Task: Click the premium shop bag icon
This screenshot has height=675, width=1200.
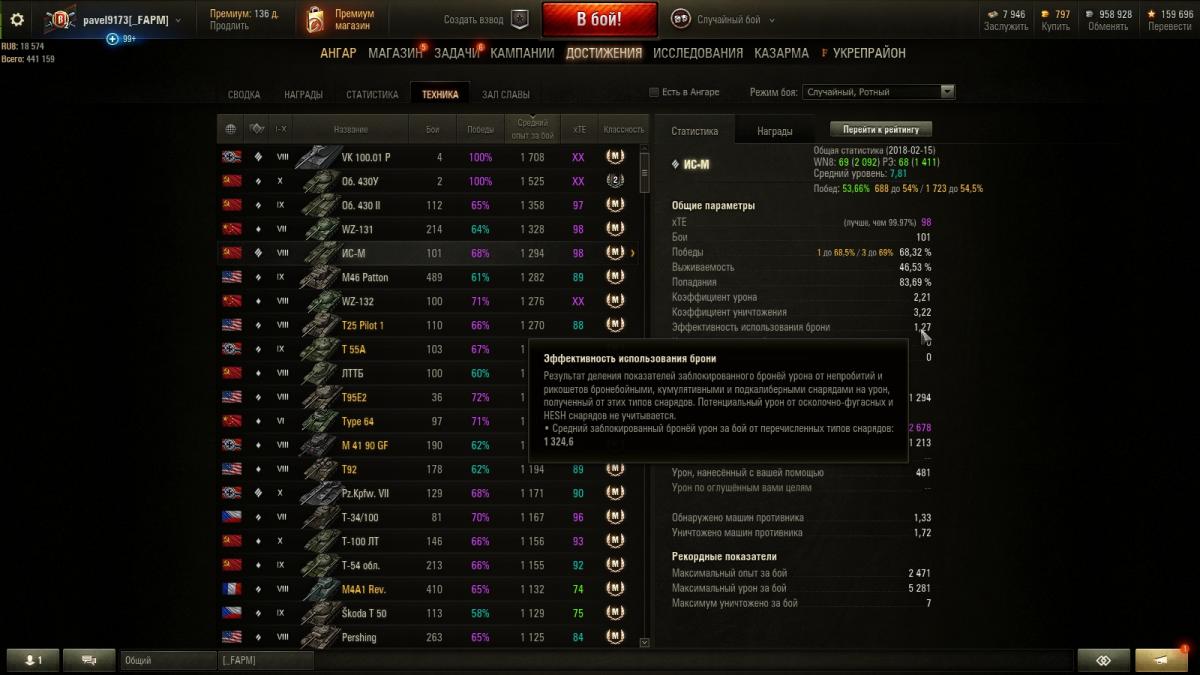Action: [315, 19]
